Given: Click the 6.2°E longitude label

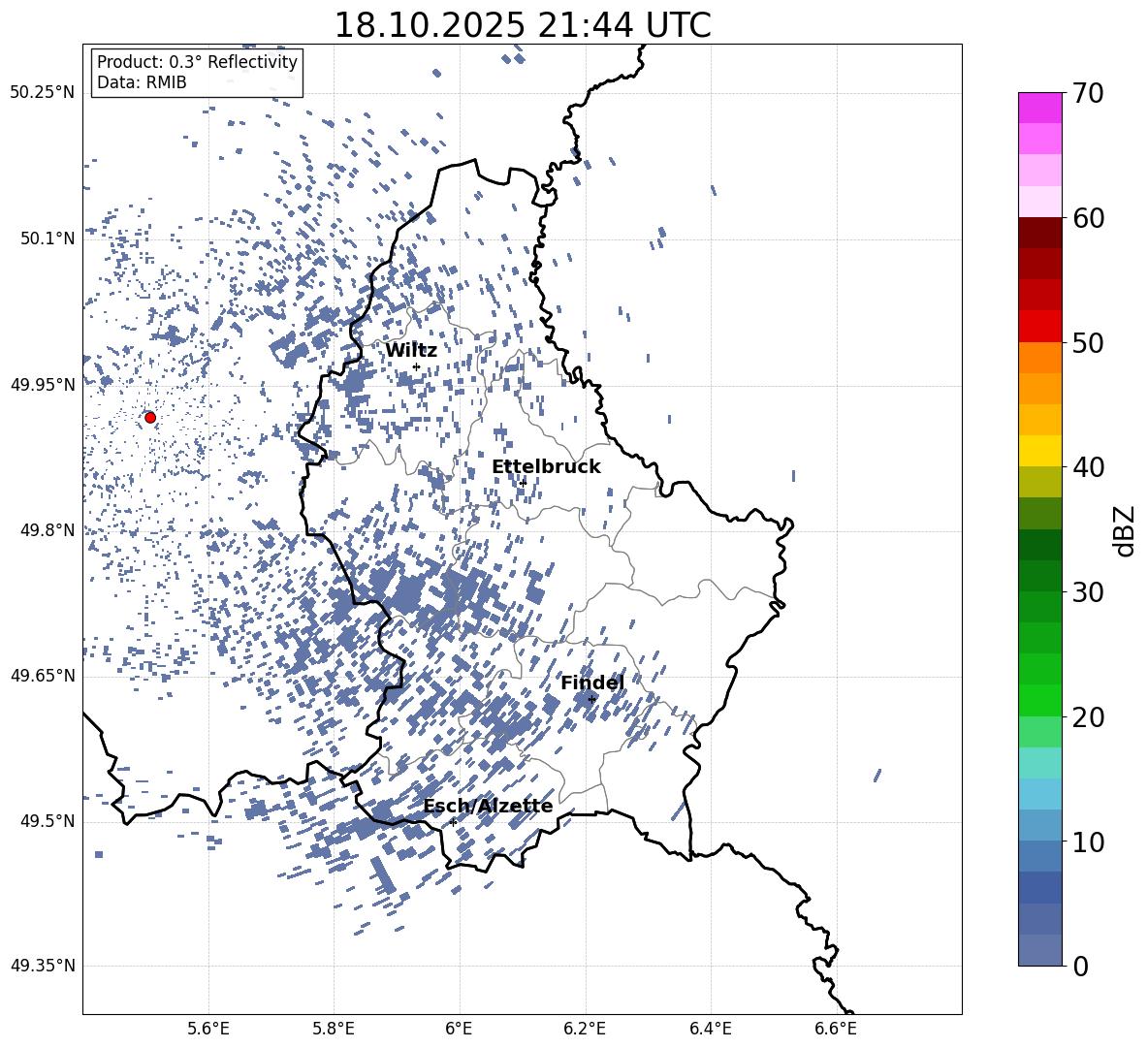Looking at the screenshot, I should (x=585, y=1029).
